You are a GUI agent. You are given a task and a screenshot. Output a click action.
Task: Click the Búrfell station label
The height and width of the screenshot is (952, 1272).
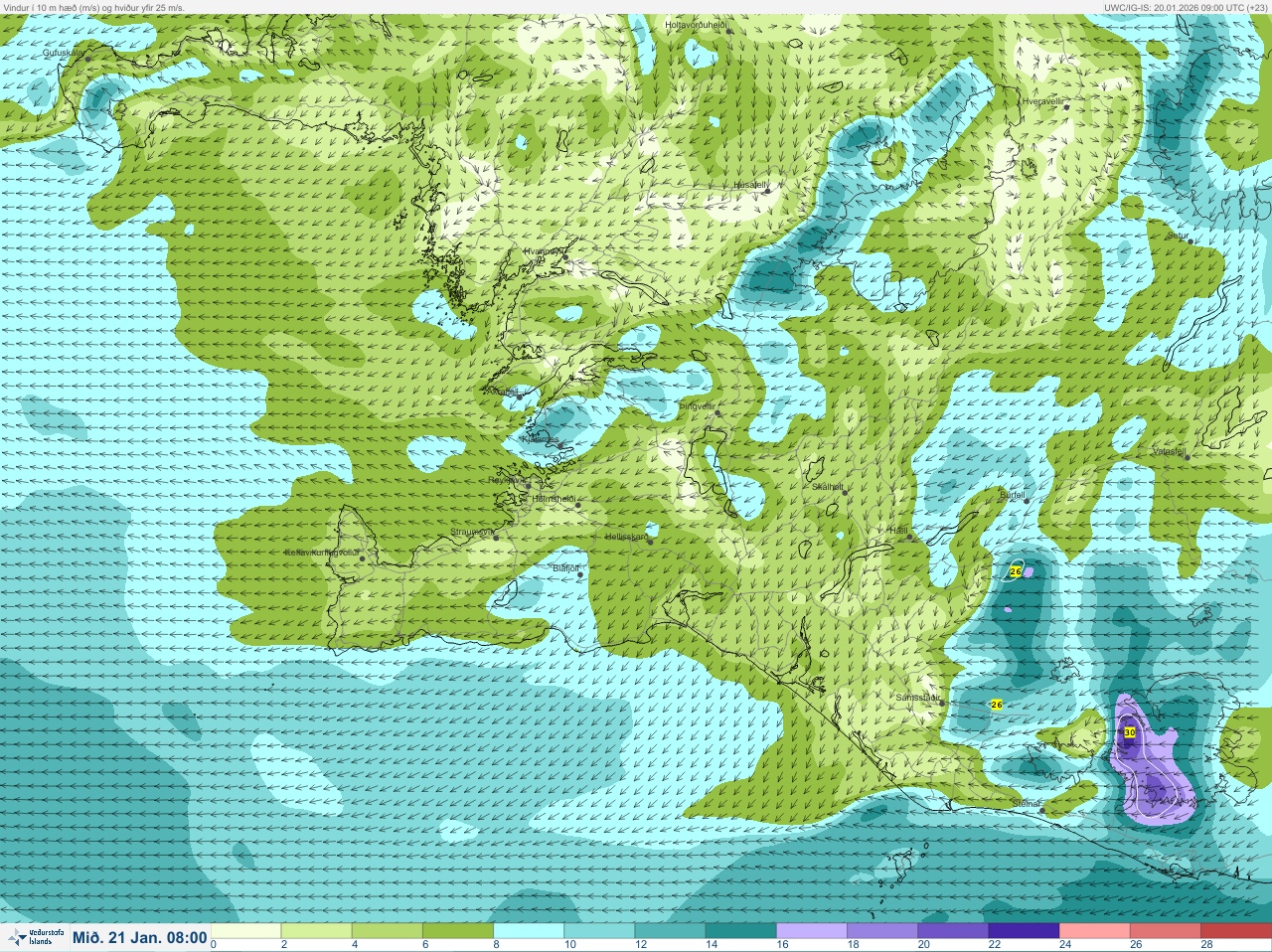[1012, 494]
